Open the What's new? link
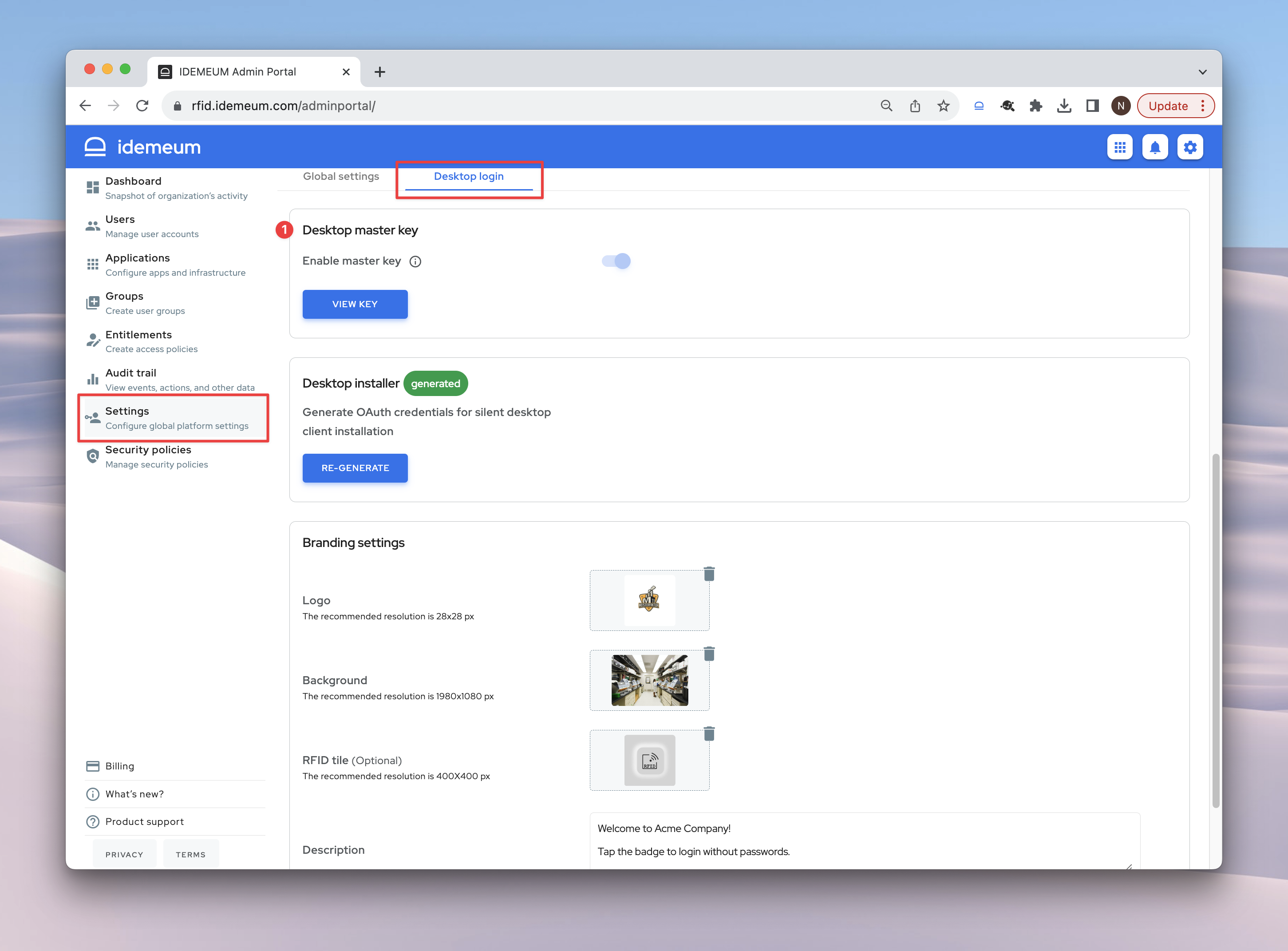1288x951 pixels. point(134,794)
